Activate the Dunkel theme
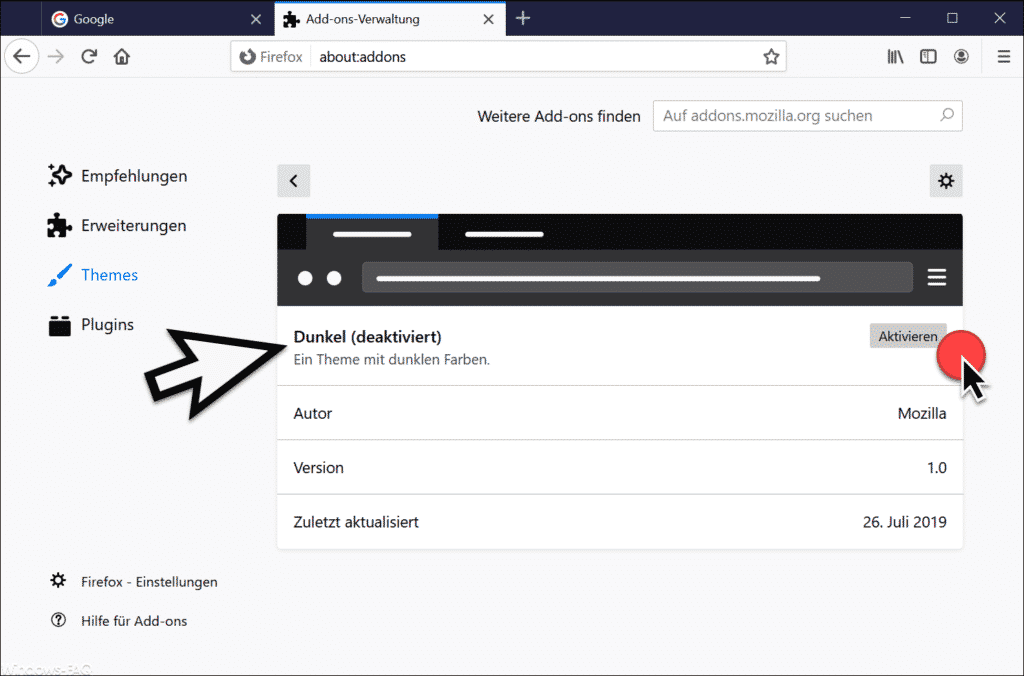The image size is (1024, 676). [908, 336]
